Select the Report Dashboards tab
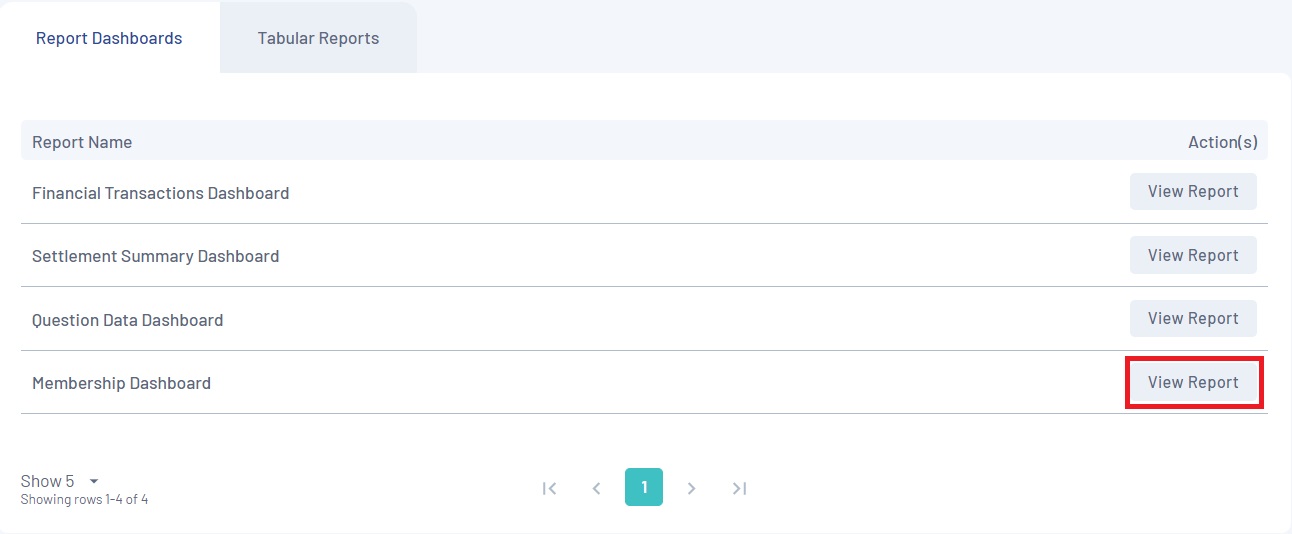The height and width of the screenshot is (534, 1292). click(109, 38)
